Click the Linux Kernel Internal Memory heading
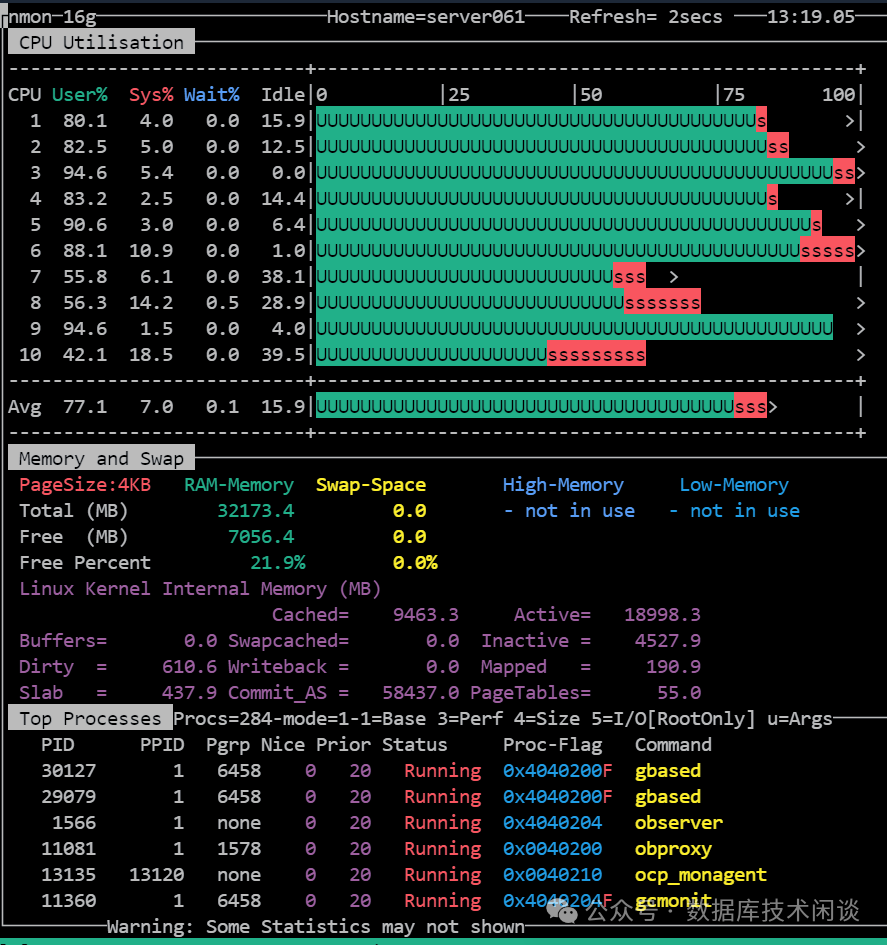 [200, 589]
